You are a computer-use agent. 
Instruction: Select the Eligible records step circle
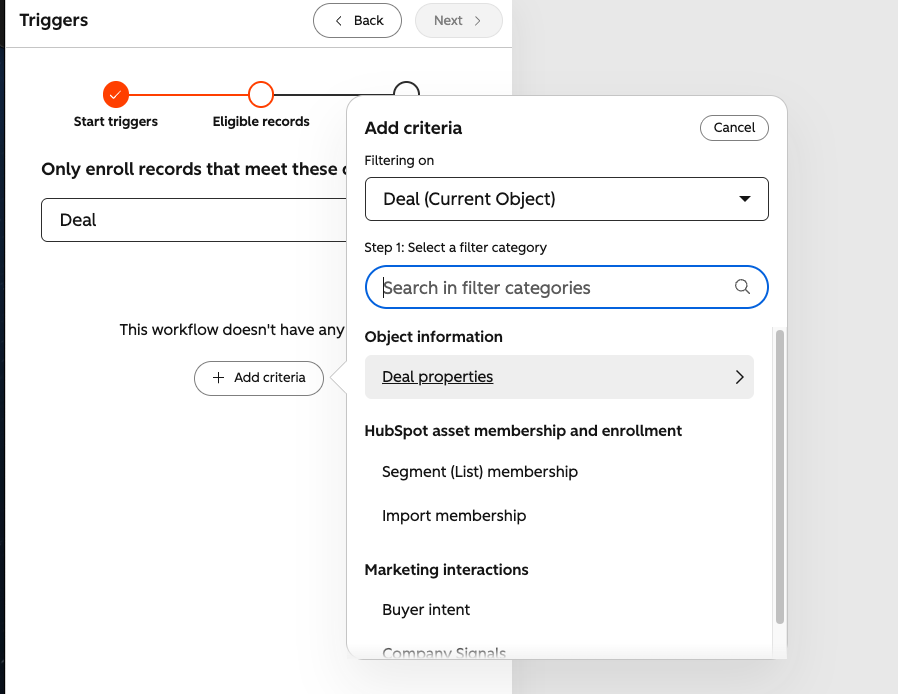pyautogui.click(x=261, y=94)
